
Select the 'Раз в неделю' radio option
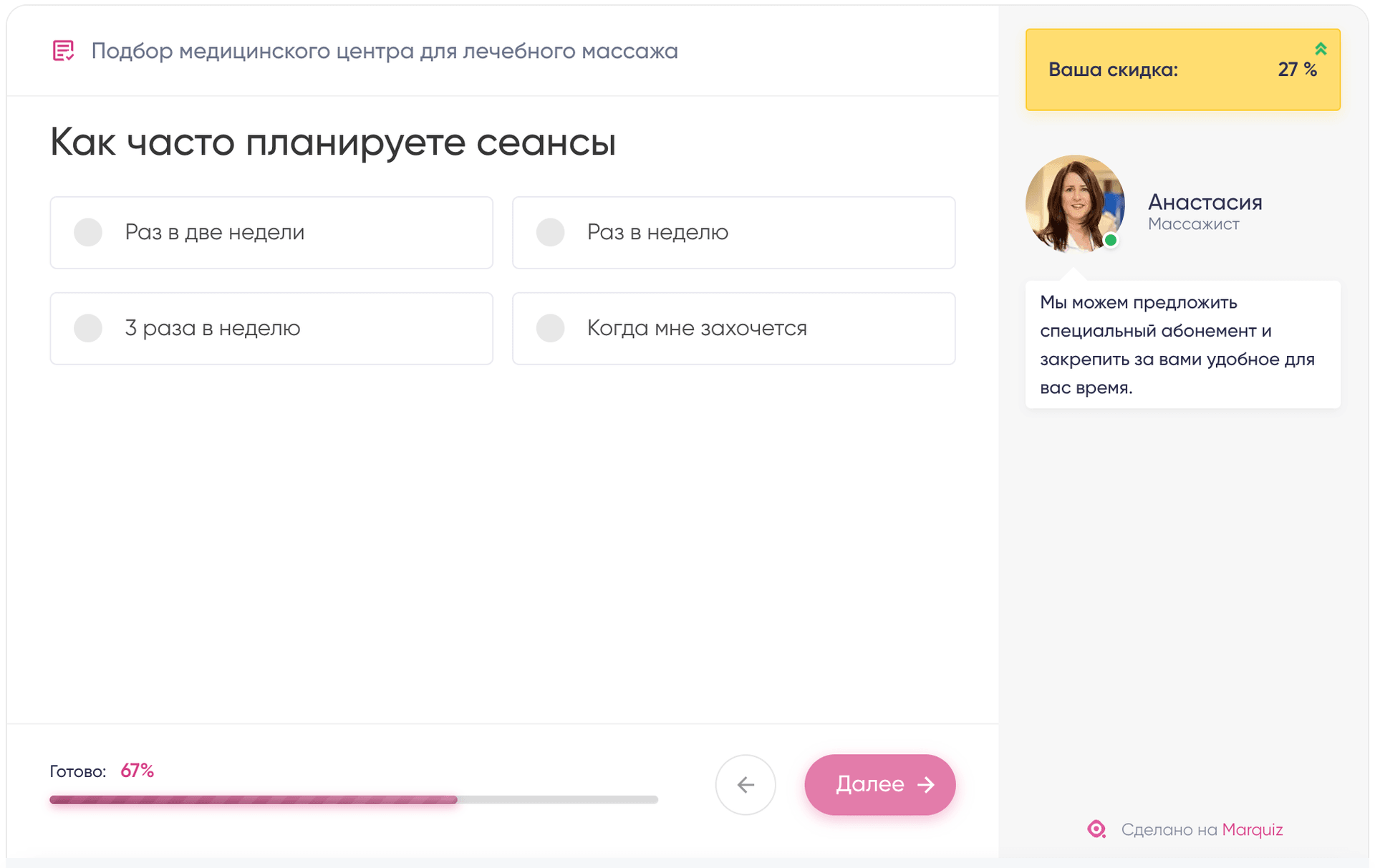coord(550,232)
